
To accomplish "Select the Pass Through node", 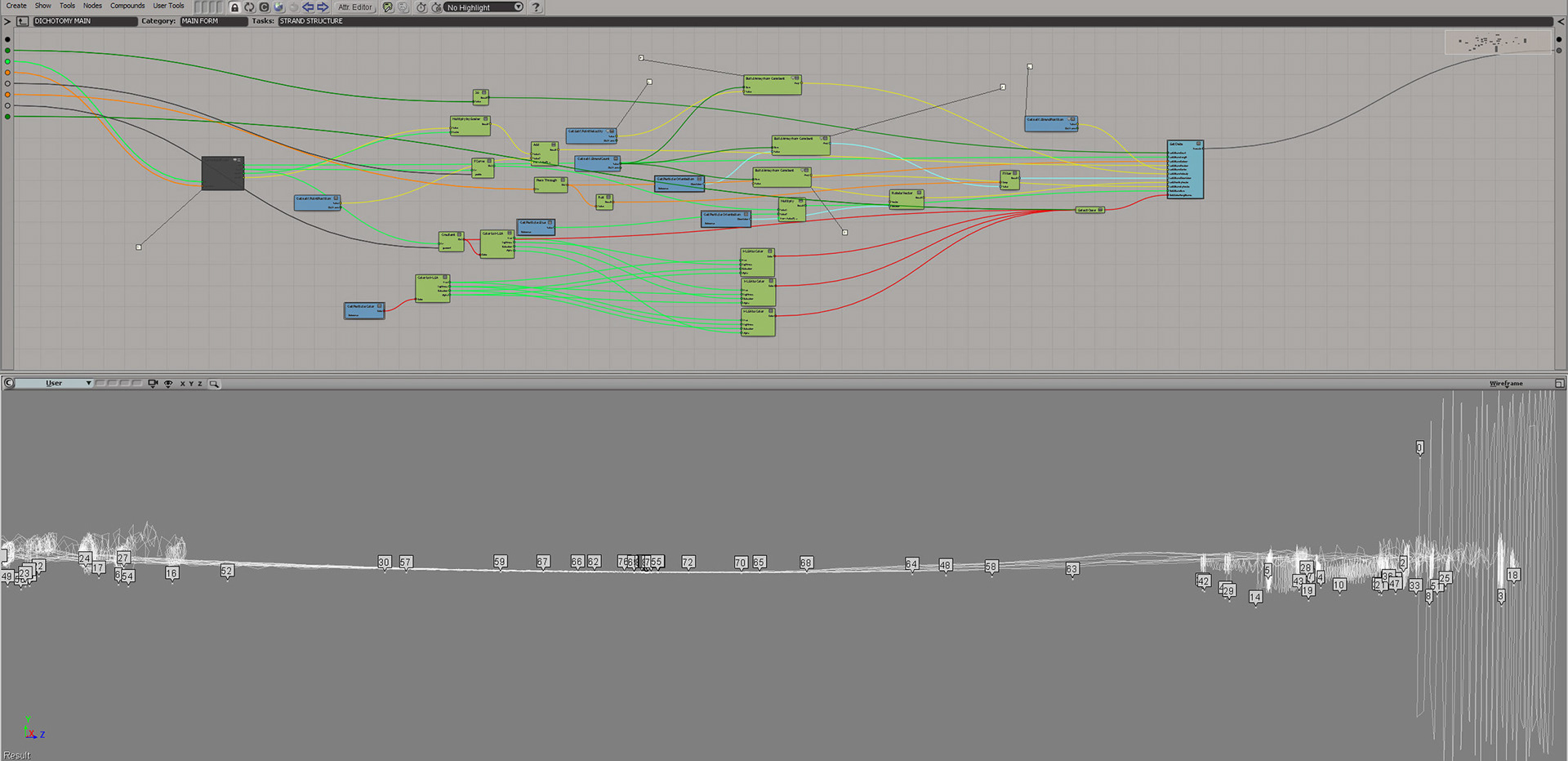I will point(550,185).
